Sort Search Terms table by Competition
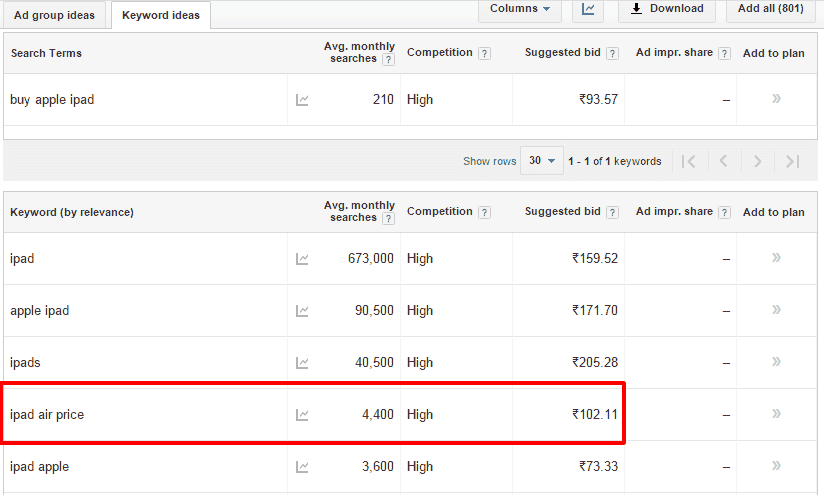824x495 pixels. point(439,53)
